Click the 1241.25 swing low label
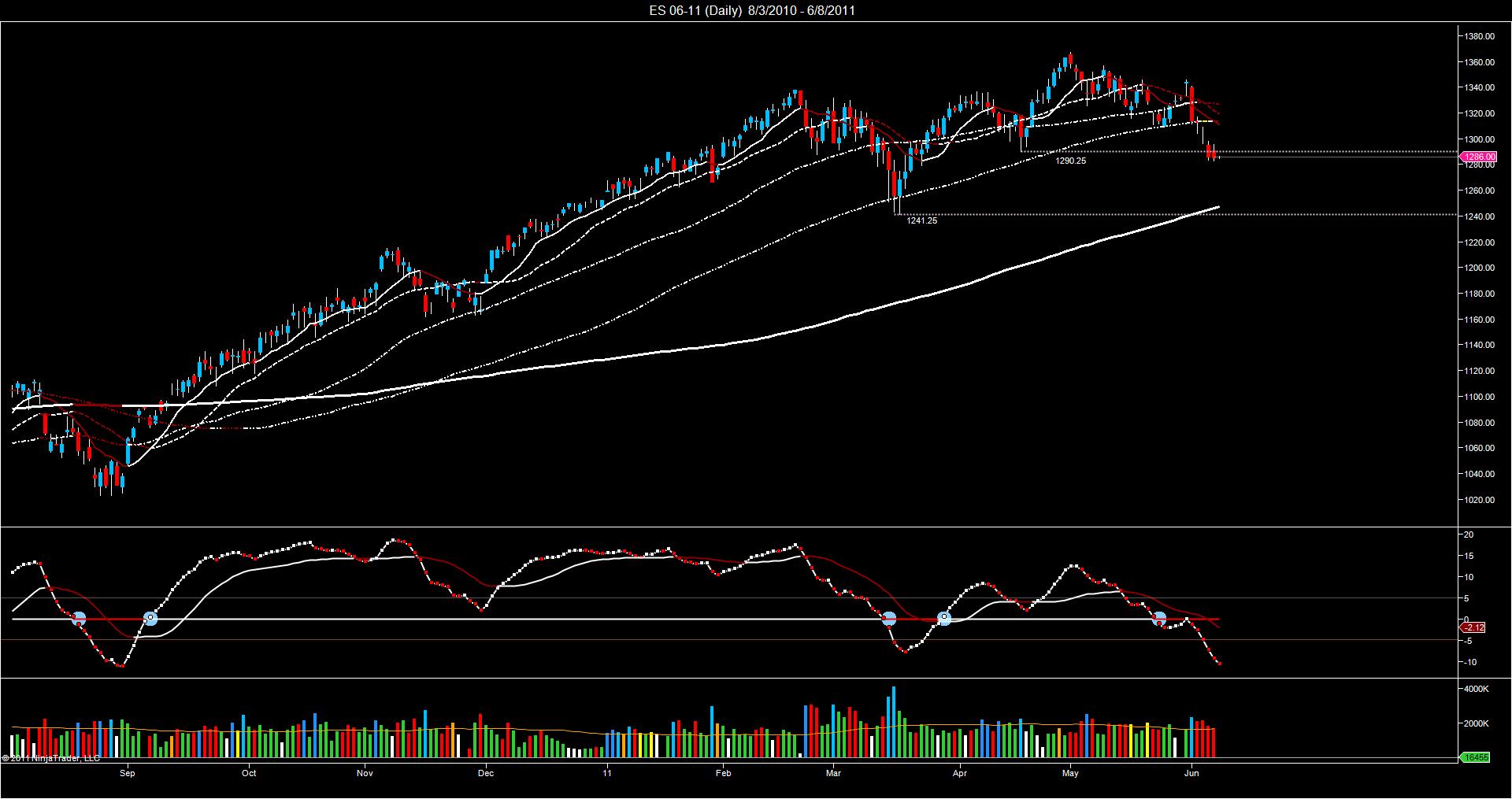This screenshot has width=1512, height=799. [922, 221]
